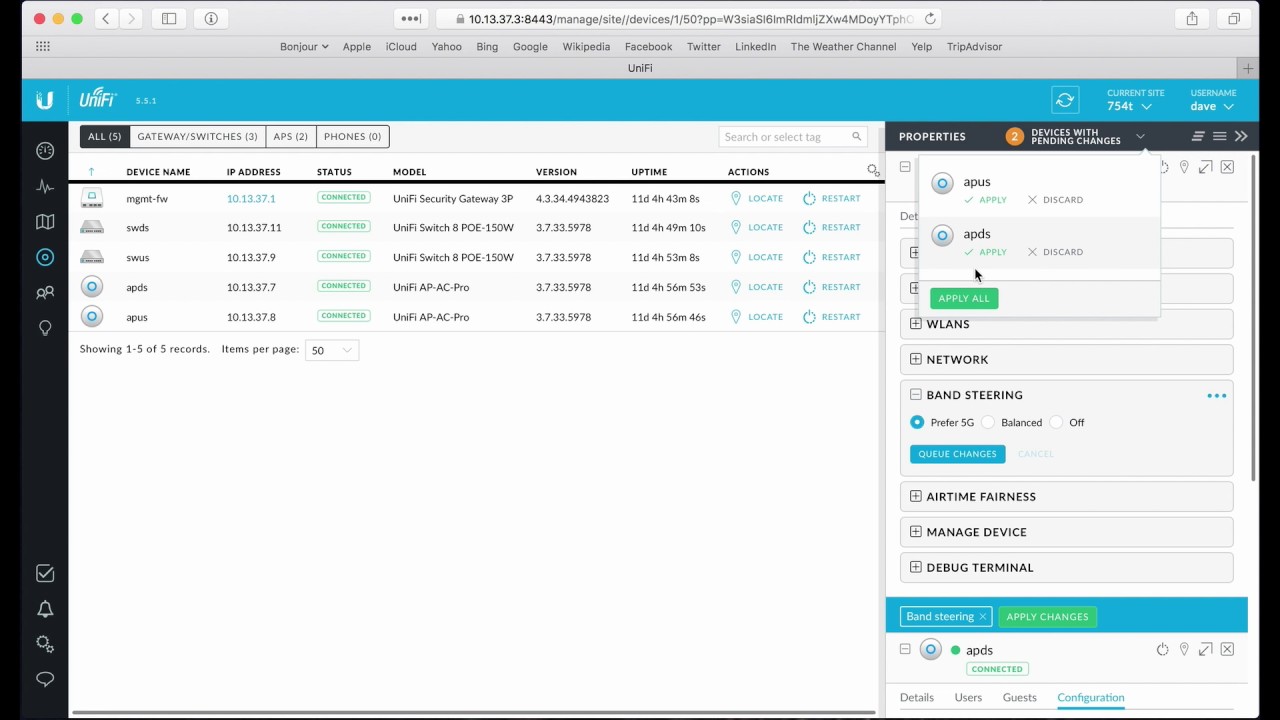Expand the AIRTIME FAIRNESS section
Image resolution: width=1280 pixels, height=720 pixels.
click(915, 496)
